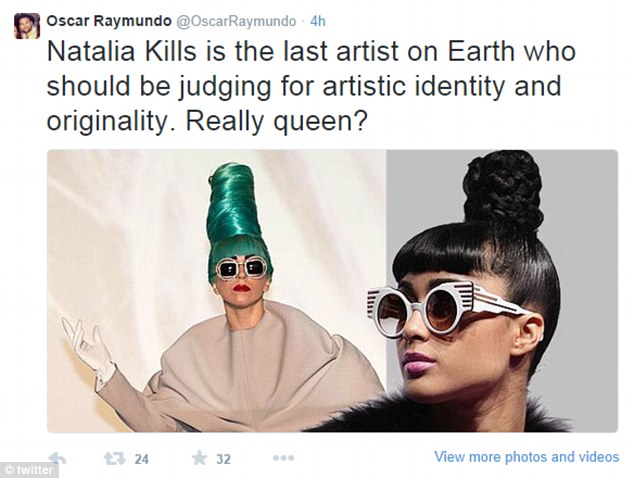Click the retweet count 24

tap(142, 459)
